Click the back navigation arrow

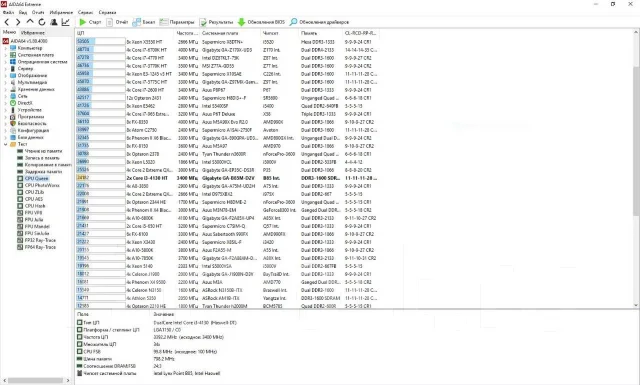[x=7, y=22]
